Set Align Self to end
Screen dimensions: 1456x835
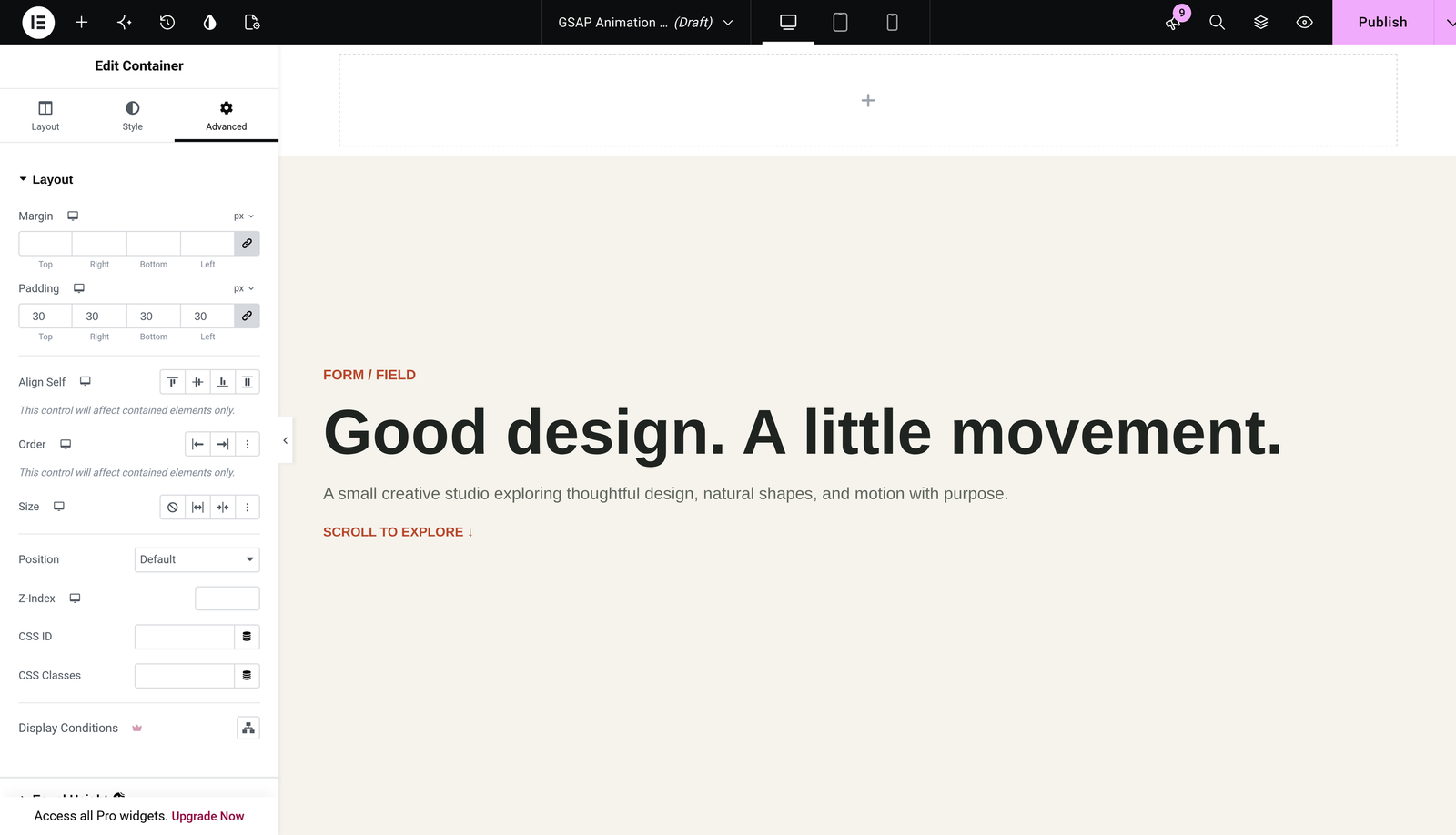[222, 382]
